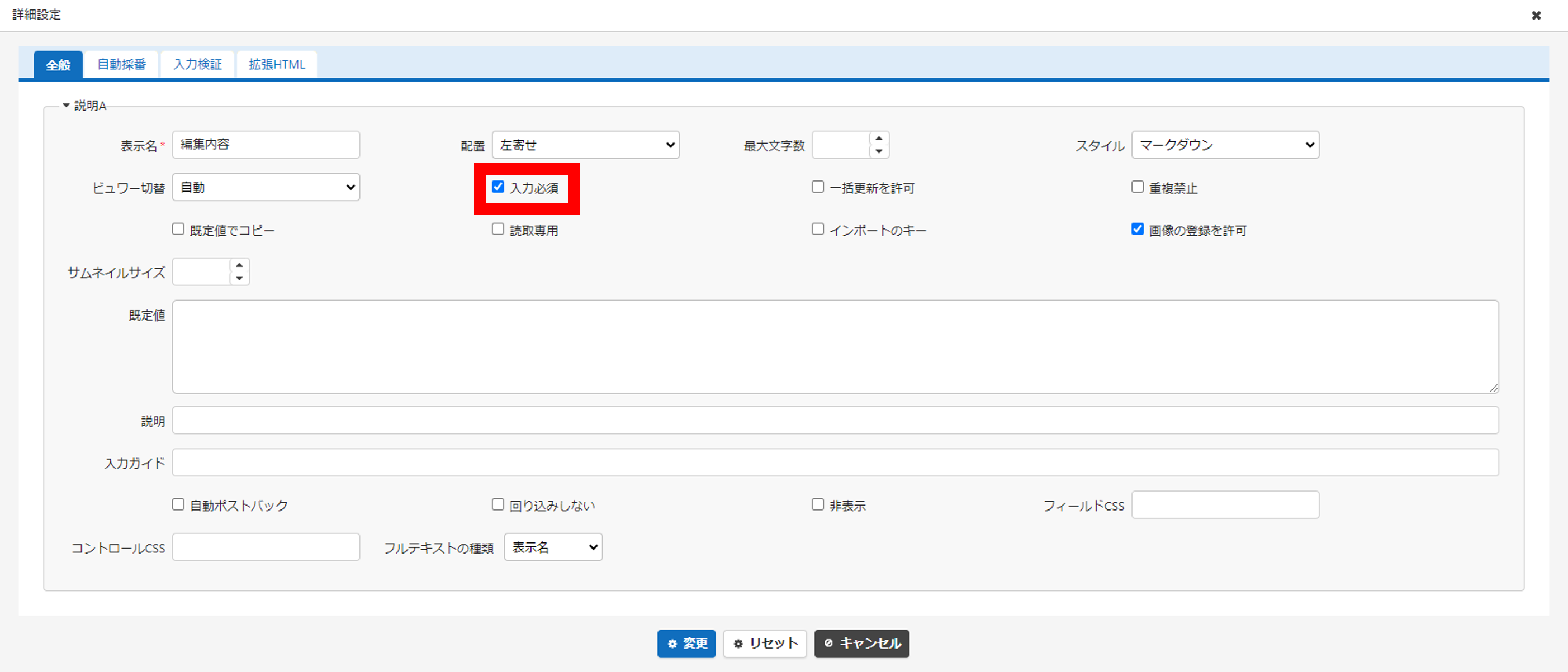Switch to the 全般 tab
Image resolution: width=1568 pixels, height=672 pixels.
click(58, 64)
